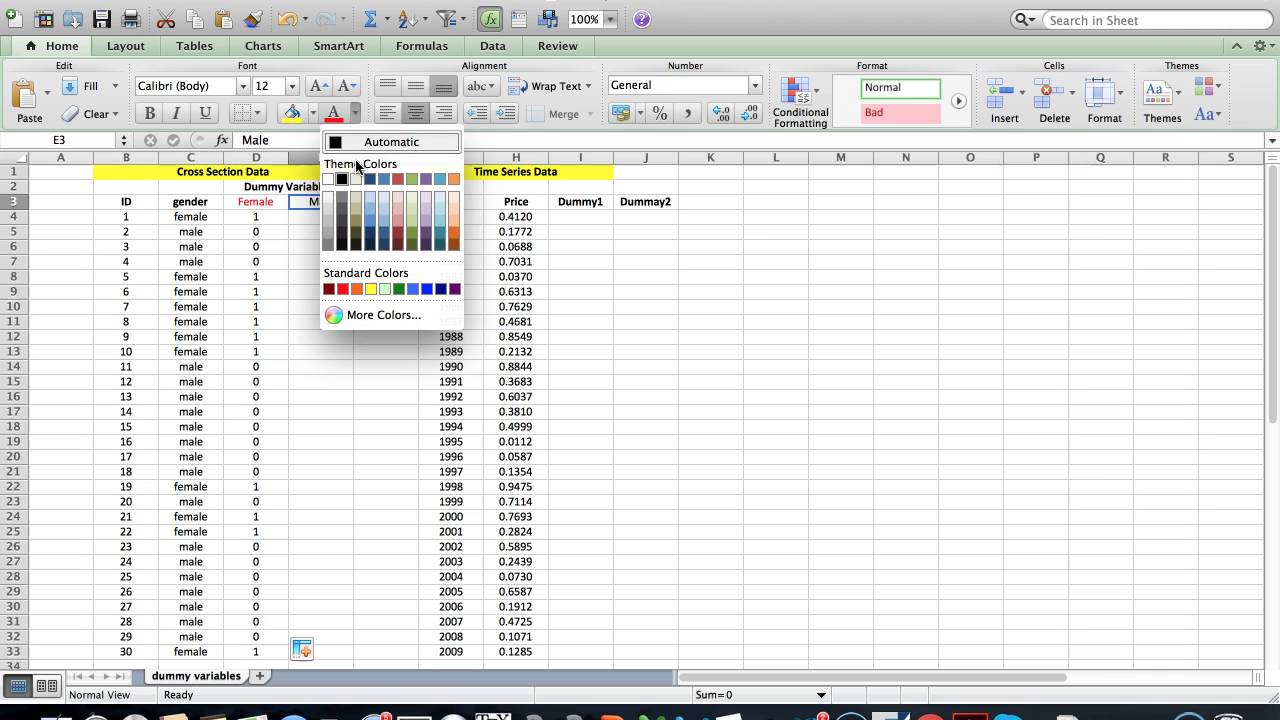The height and width of the screenshot is (720, 1280).
Task: Toggle top vertical alignment
Action: 388,86
